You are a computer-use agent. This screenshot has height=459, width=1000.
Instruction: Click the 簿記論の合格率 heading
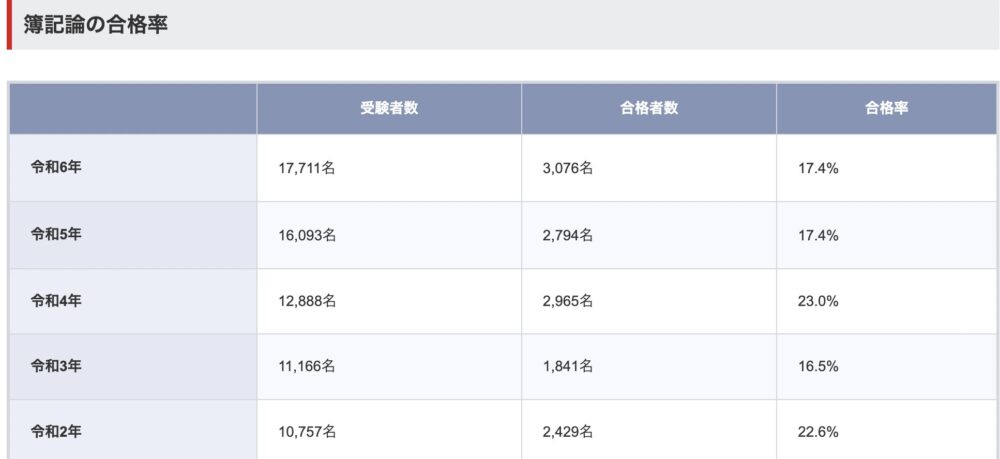[96, 25]
